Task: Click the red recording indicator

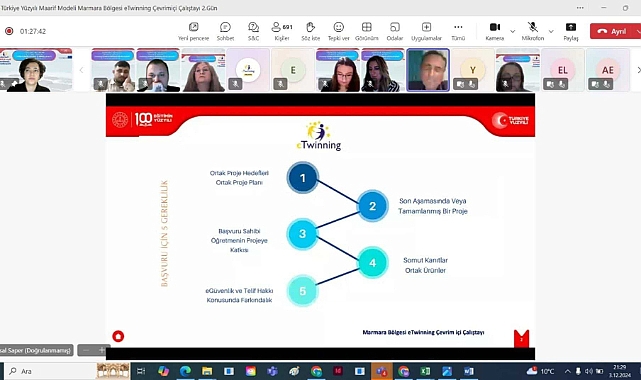Action: [9, 31]
